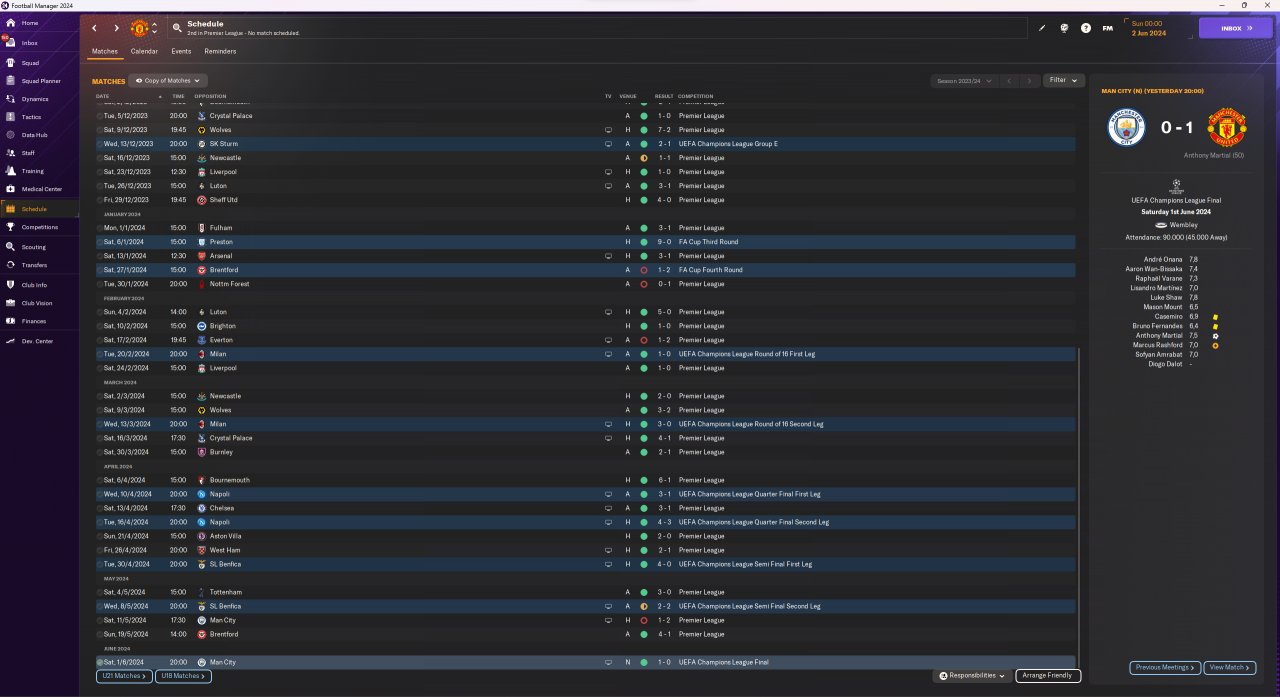Click the Milan Round of 16 First Leg row

coord(586,354)
